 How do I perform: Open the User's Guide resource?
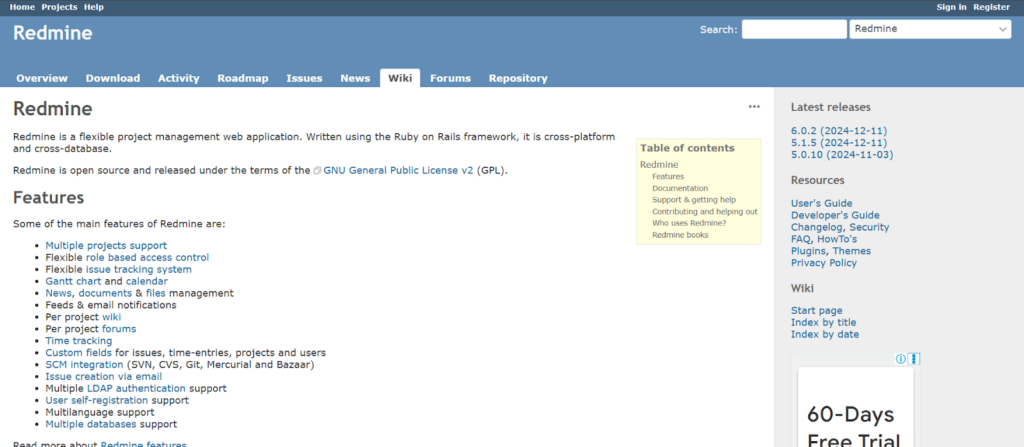coord(822,203)
